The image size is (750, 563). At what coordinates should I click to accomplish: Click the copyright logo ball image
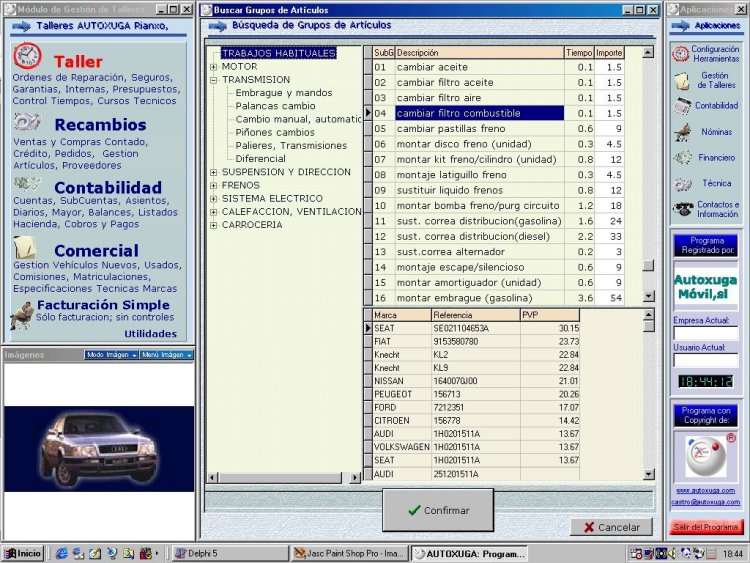tap(706, 456)
